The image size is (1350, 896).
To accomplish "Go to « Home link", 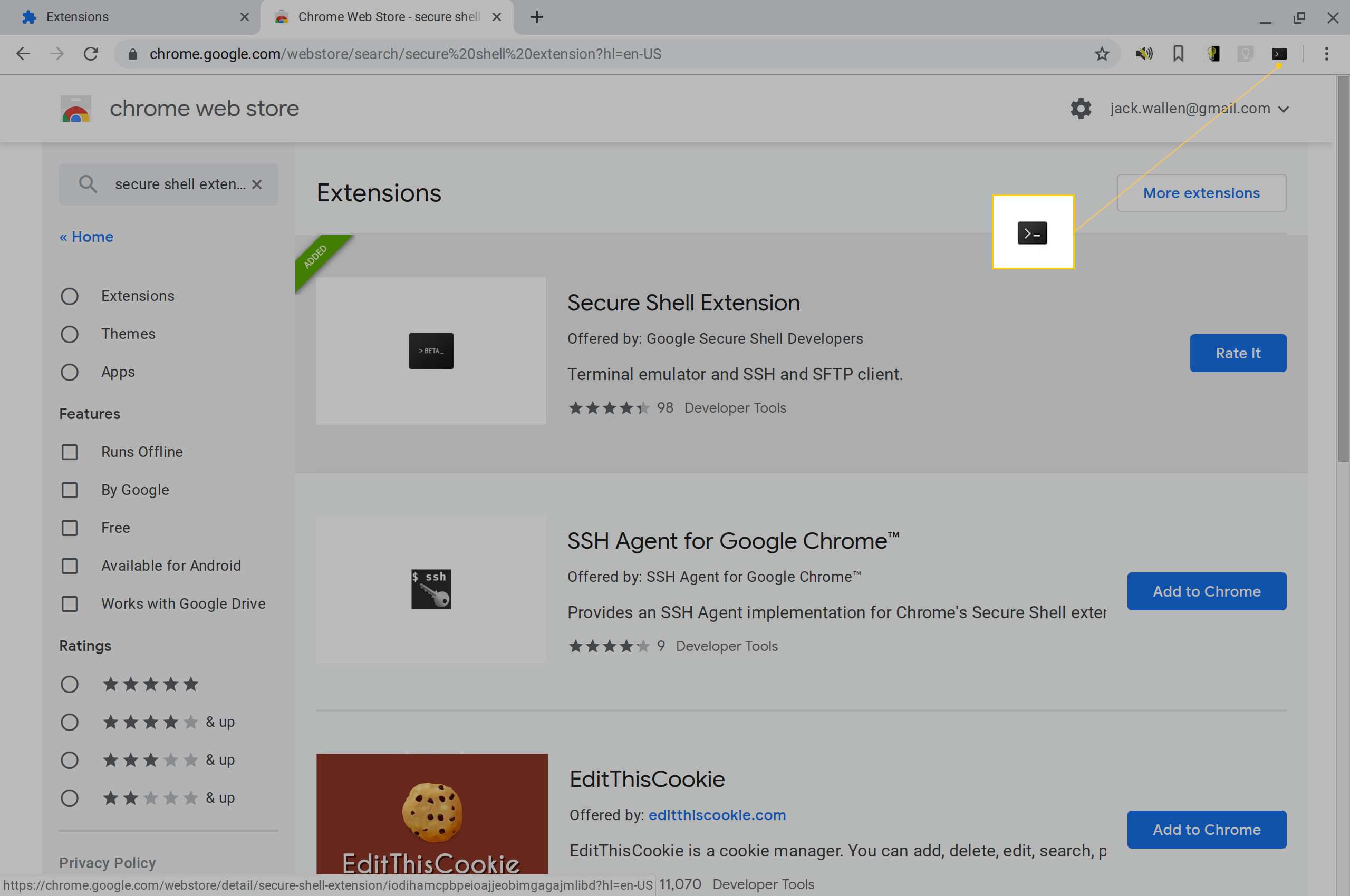I will pyautogui.click(x=86, y=237).
